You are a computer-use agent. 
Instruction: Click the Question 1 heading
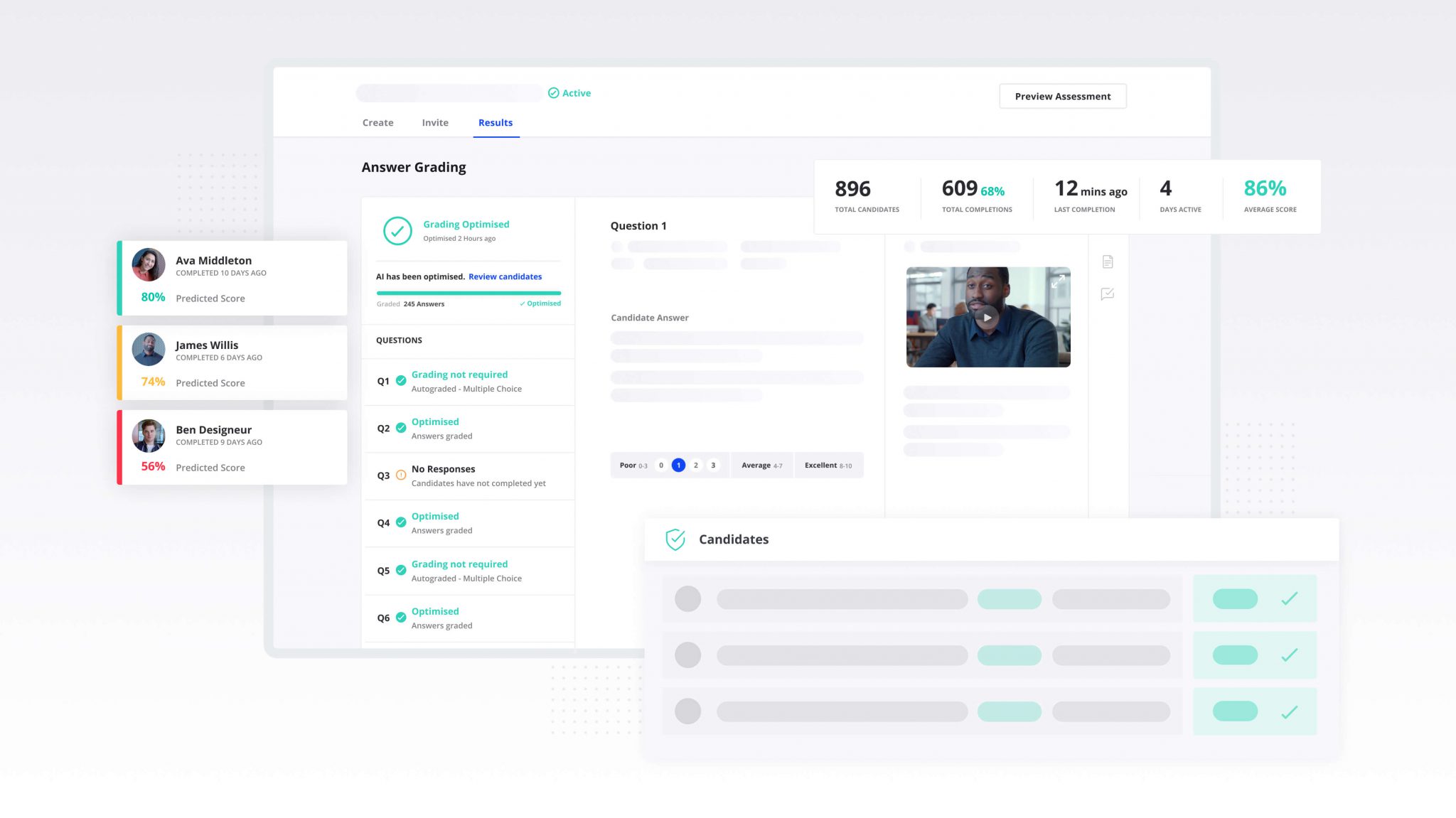tap(638, 226)
